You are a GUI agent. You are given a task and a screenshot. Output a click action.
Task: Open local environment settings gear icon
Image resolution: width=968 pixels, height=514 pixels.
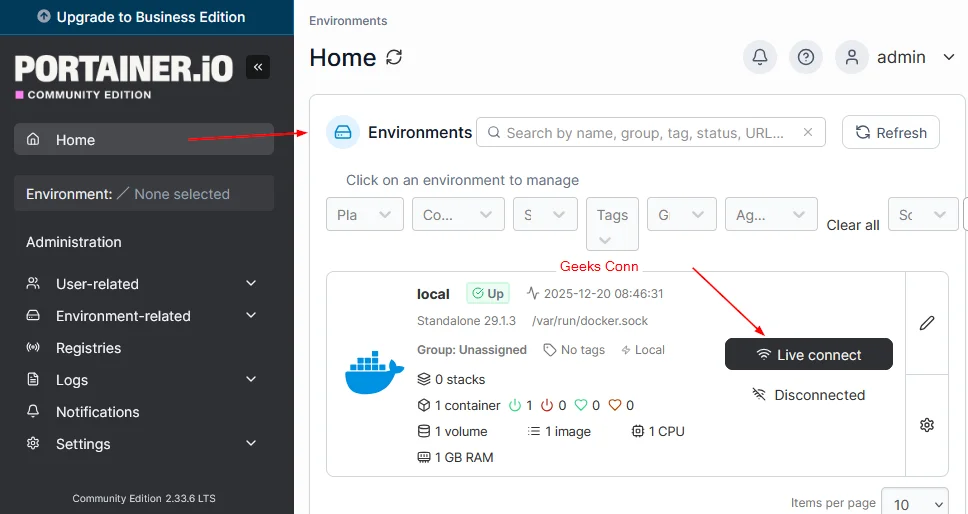926,425
